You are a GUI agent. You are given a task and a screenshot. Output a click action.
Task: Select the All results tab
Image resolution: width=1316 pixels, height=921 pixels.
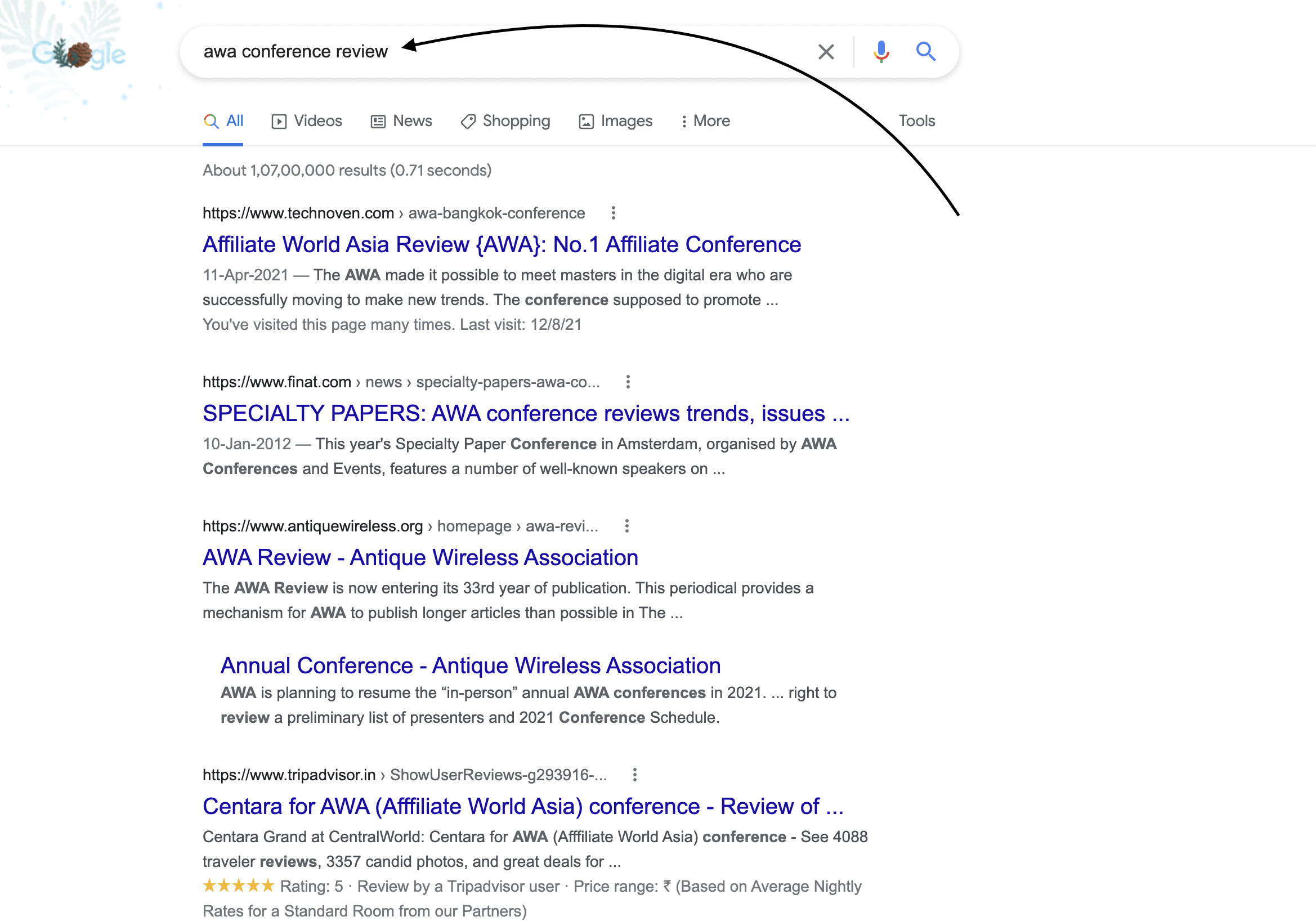click(x=223, y=121)
